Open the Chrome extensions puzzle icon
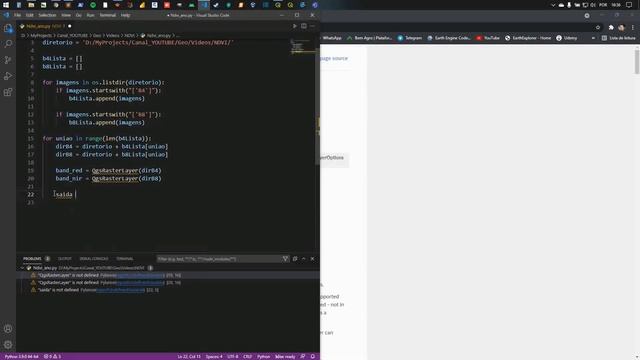640x360 pixels. [x=611, y=27]
